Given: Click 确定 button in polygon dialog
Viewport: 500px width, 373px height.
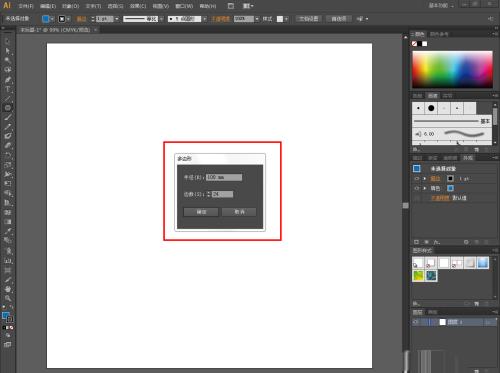Looking at the screenshot, I should [x=201, y=212].
